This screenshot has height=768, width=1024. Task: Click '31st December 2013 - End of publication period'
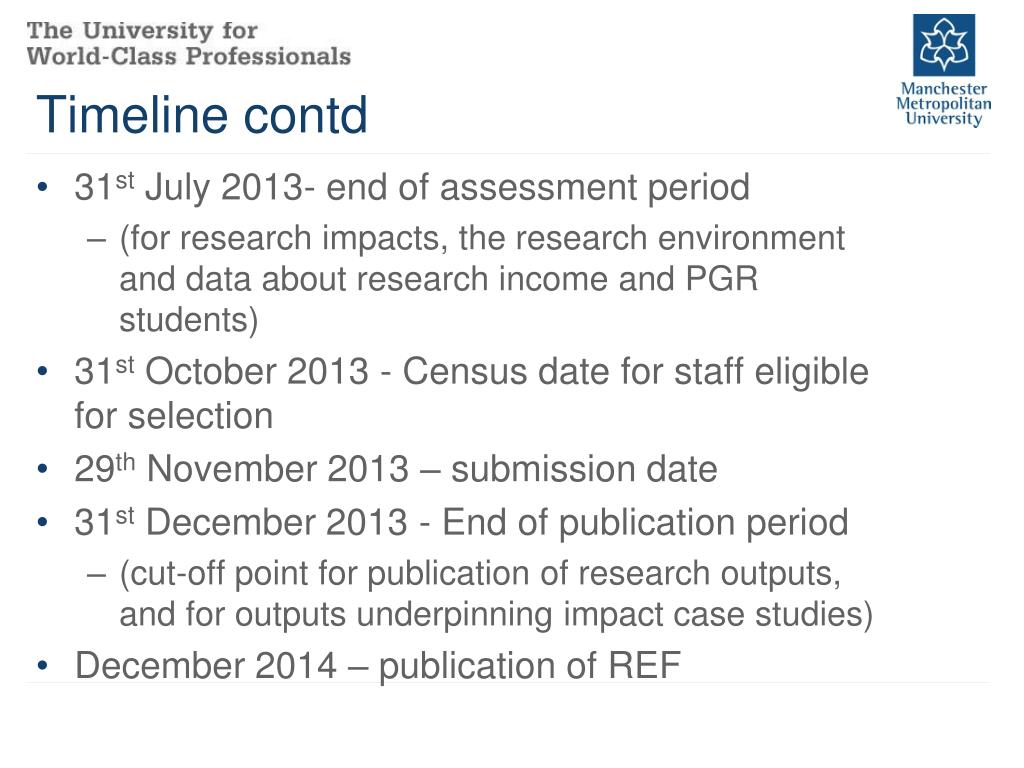point(461,522)
